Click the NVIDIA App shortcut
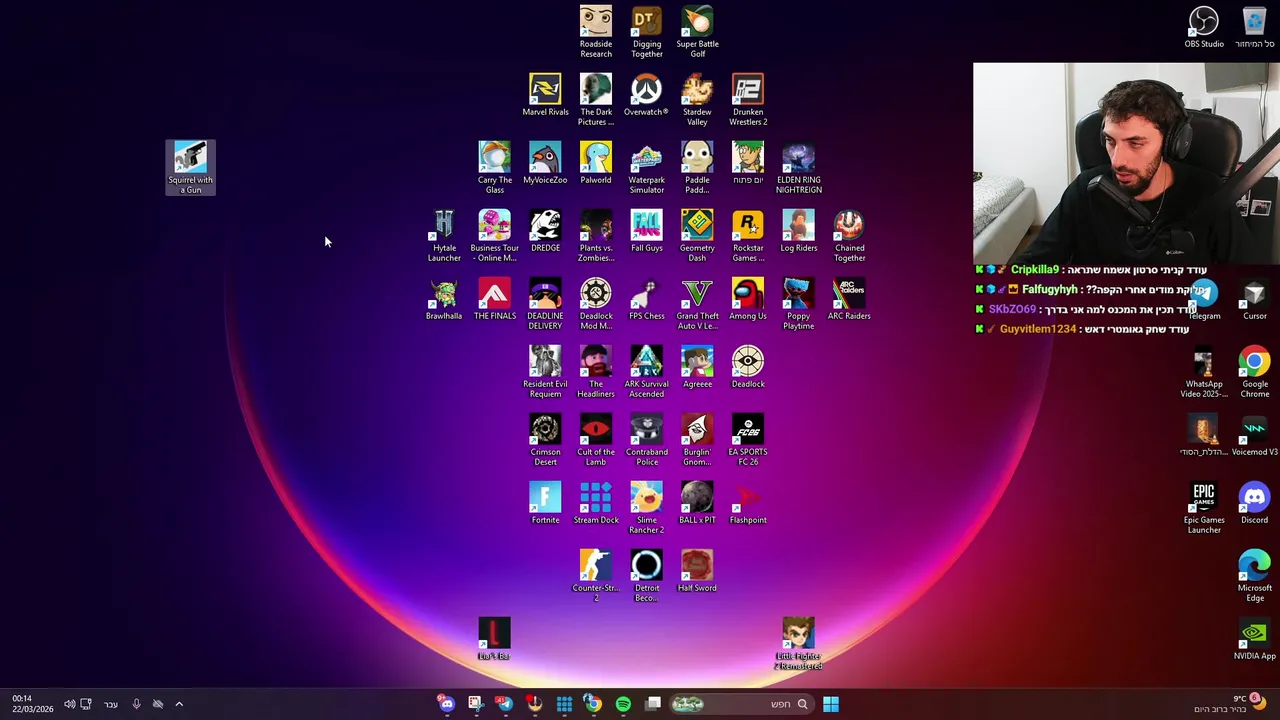 (1254, 639)
